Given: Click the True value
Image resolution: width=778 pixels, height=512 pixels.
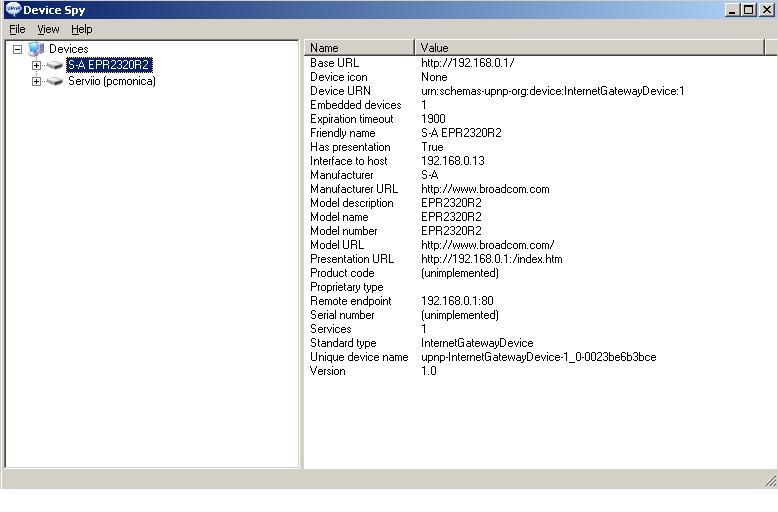Looking at the screenshot, I should click(432, 147).
